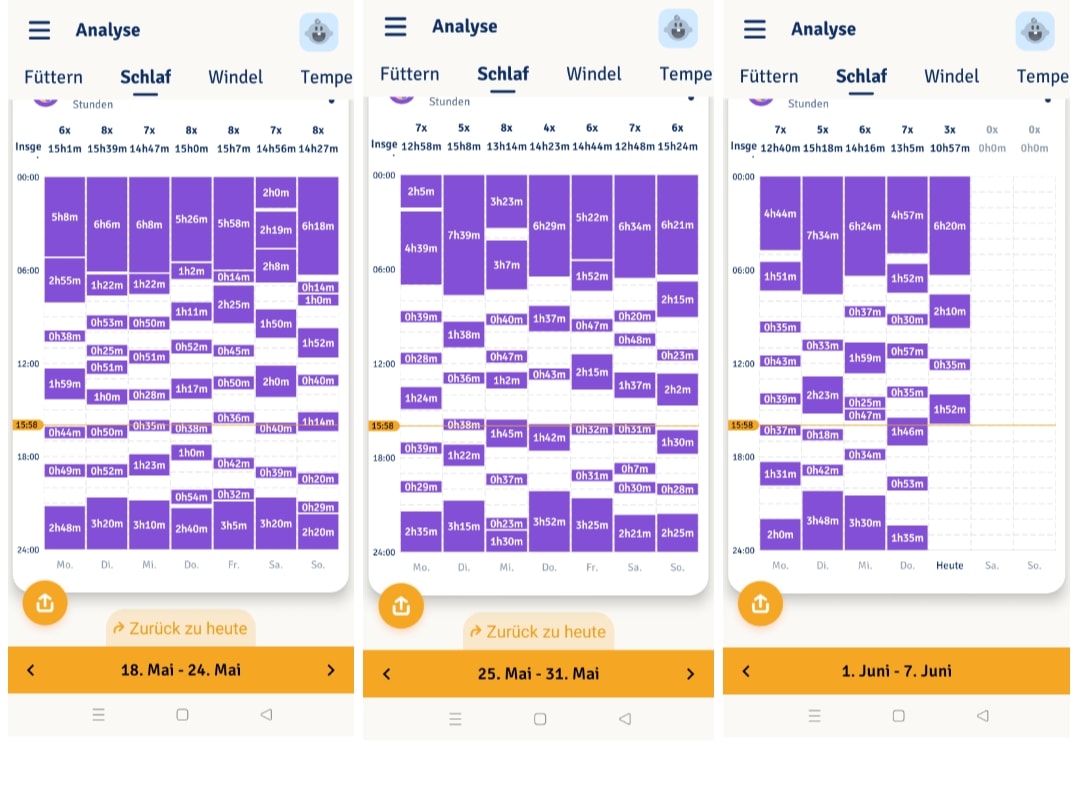Tap the Zurück zu heute button below the 25.–31. Mai chart
Image resolution: width=1078 pixels, height=788 pixels.
click(x=538, y=631)
